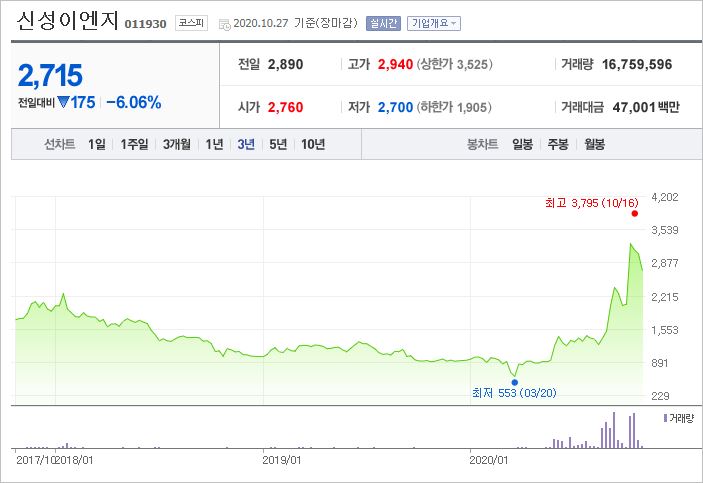Click the 2020.10.27 기준(장마감) date text
Image resolution: width=703 pixels, height=483 pixels.
pos(296,23)
